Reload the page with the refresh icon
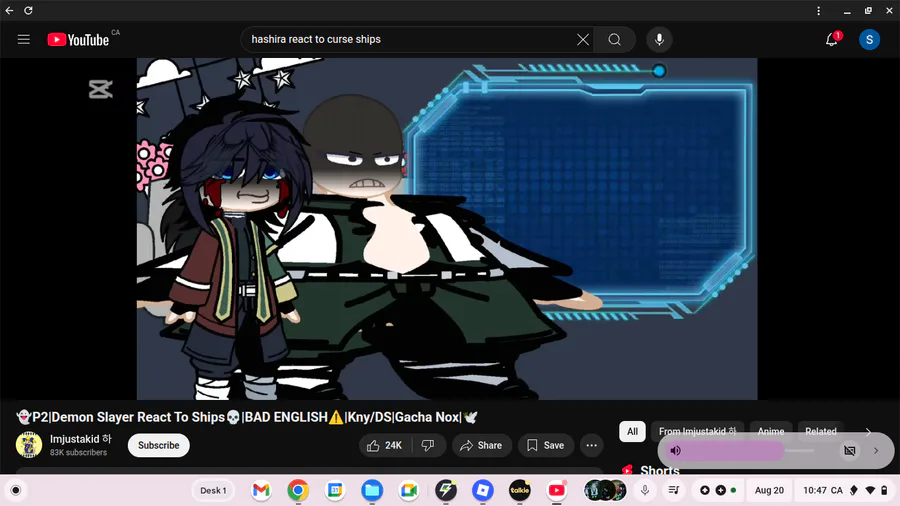Screen dimensions: 900x506 tap(28, 10)
